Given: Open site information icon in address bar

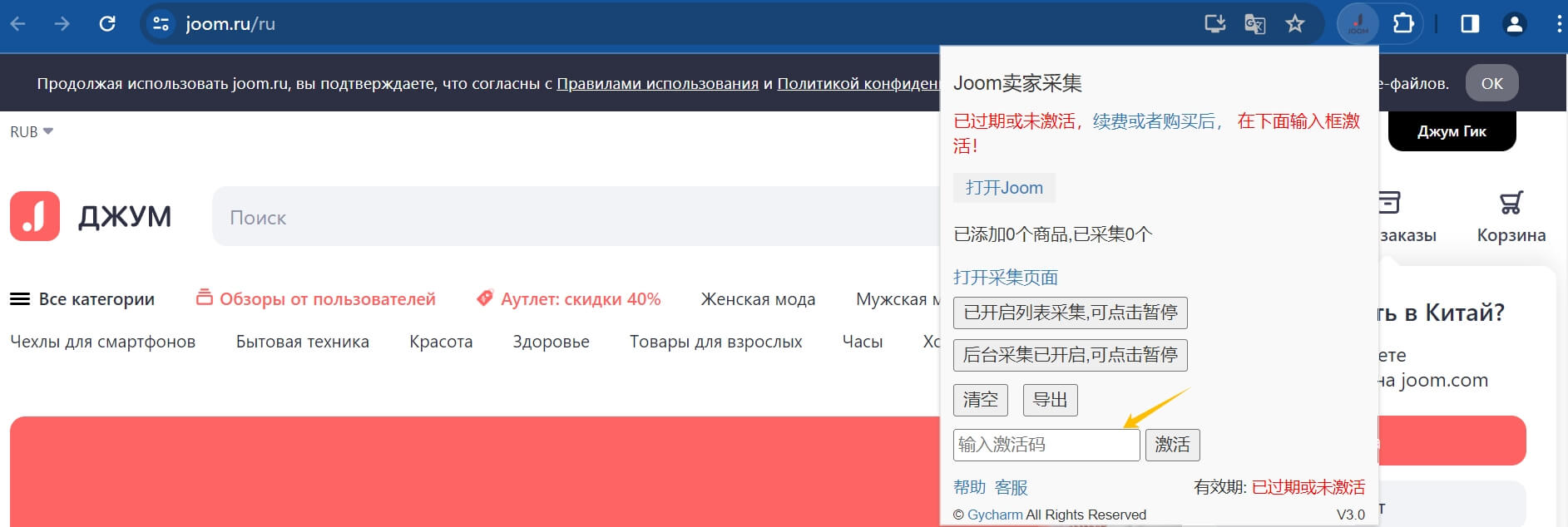Looking at the screenshot, I should 161,24.
